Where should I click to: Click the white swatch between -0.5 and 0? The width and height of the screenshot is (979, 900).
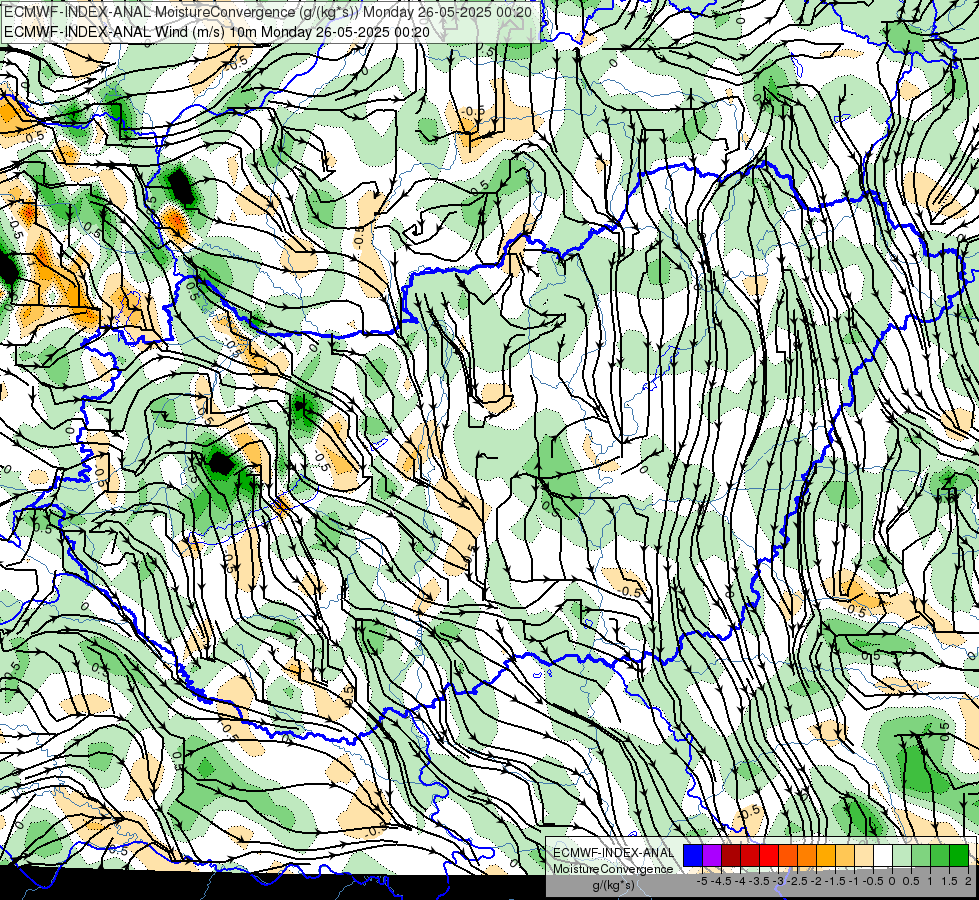pos(883,855)
